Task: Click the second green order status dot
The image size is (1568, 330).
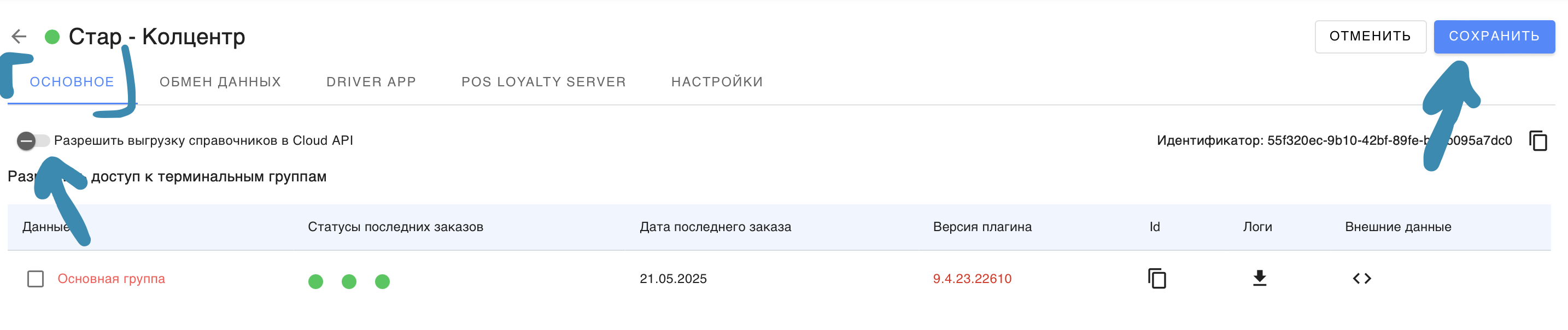Action: 349,281
